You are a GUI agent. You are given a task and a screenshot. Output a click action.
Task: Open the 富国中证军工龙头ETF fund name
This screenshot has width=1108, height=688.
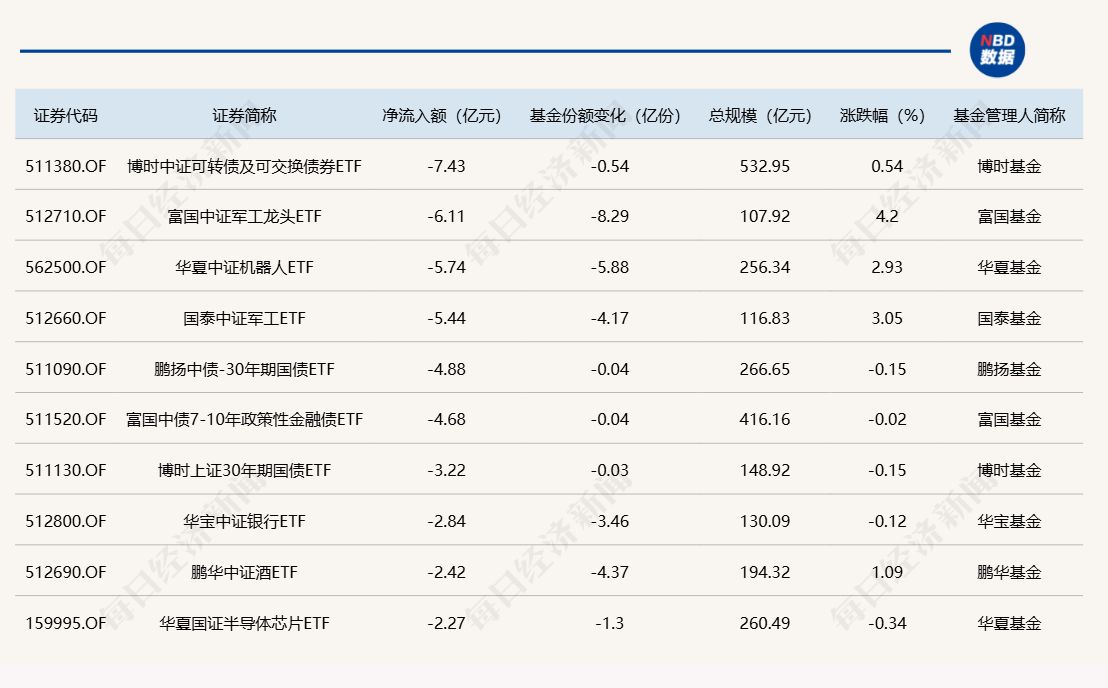244,217
